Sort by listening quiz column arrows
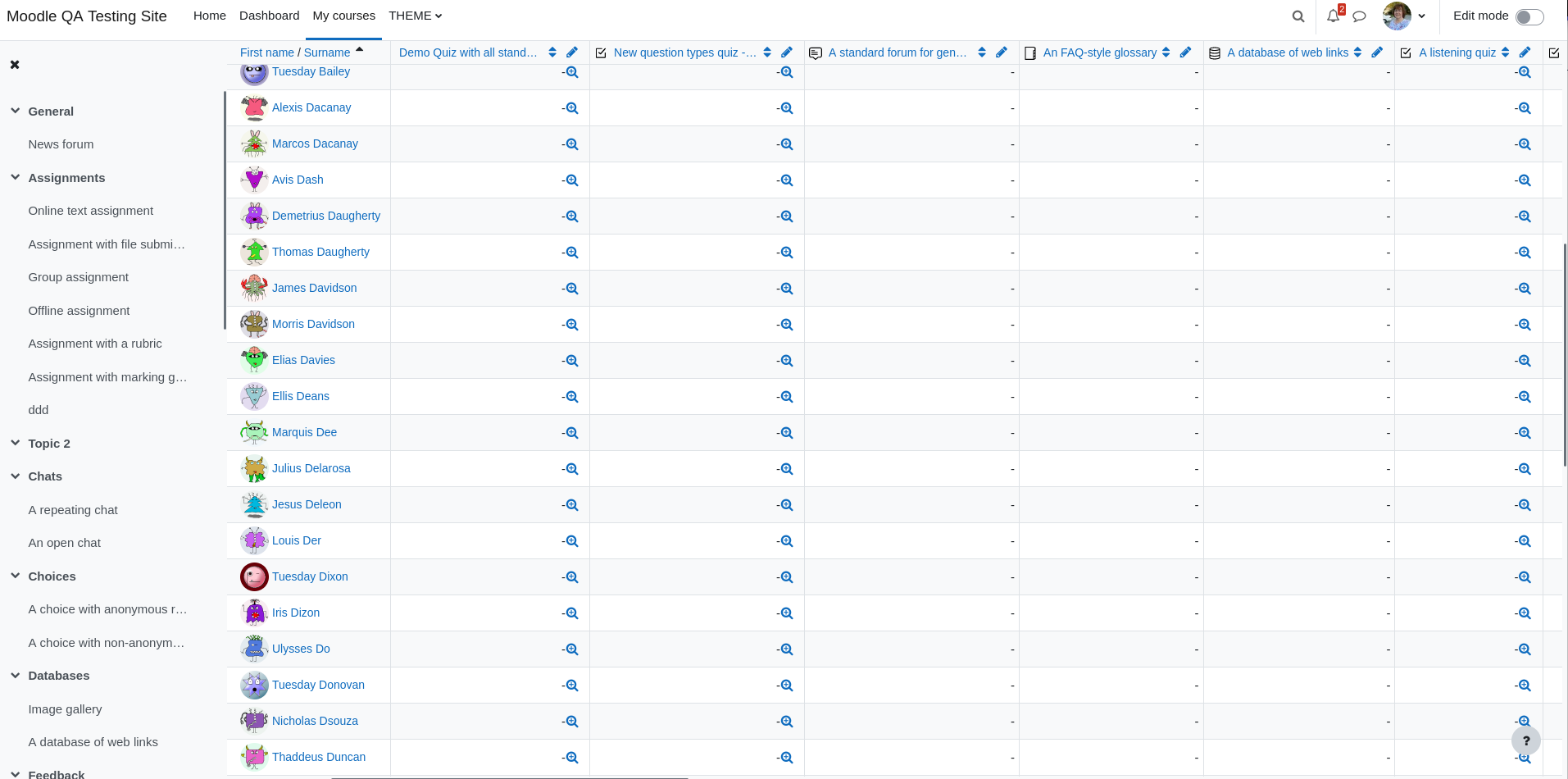Image resolution: width=1568 pixels, height=779 pixels. tap(1505, 52)
